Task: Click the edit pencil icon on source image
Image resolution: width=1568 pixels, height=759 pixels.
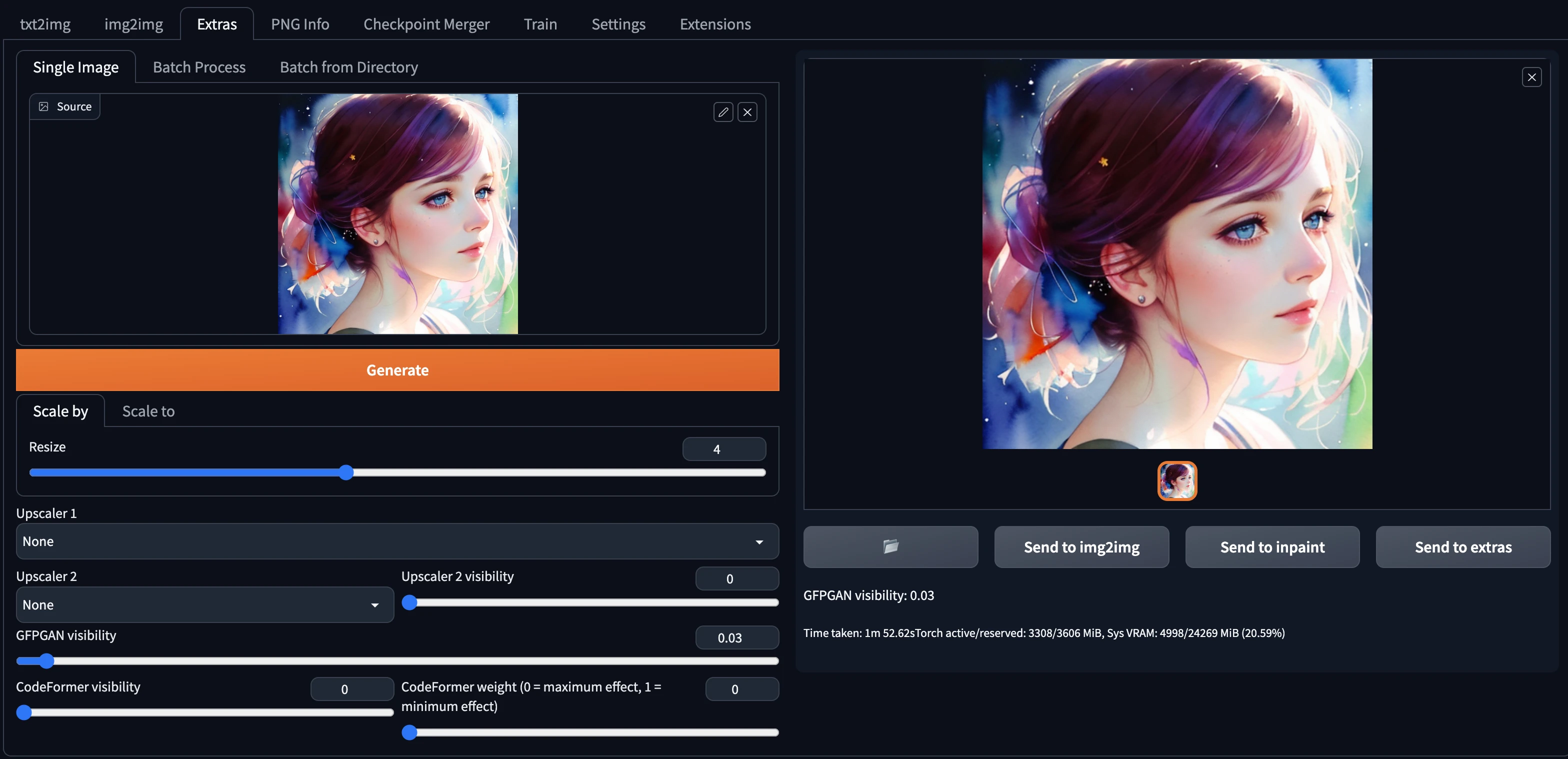Action: 723,112
